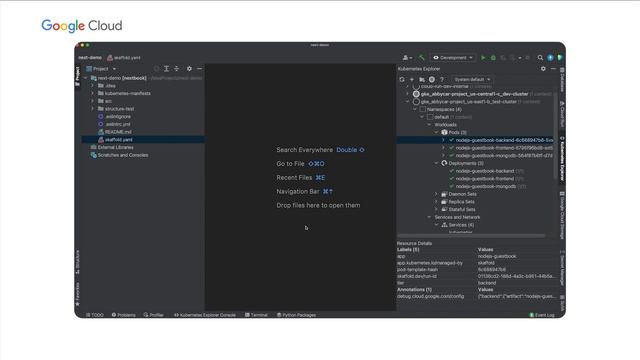This screenshot has width=640, height=360.
Task: Click the Replica Sets icon in Kubernetes tree
Action: [444, 202]
